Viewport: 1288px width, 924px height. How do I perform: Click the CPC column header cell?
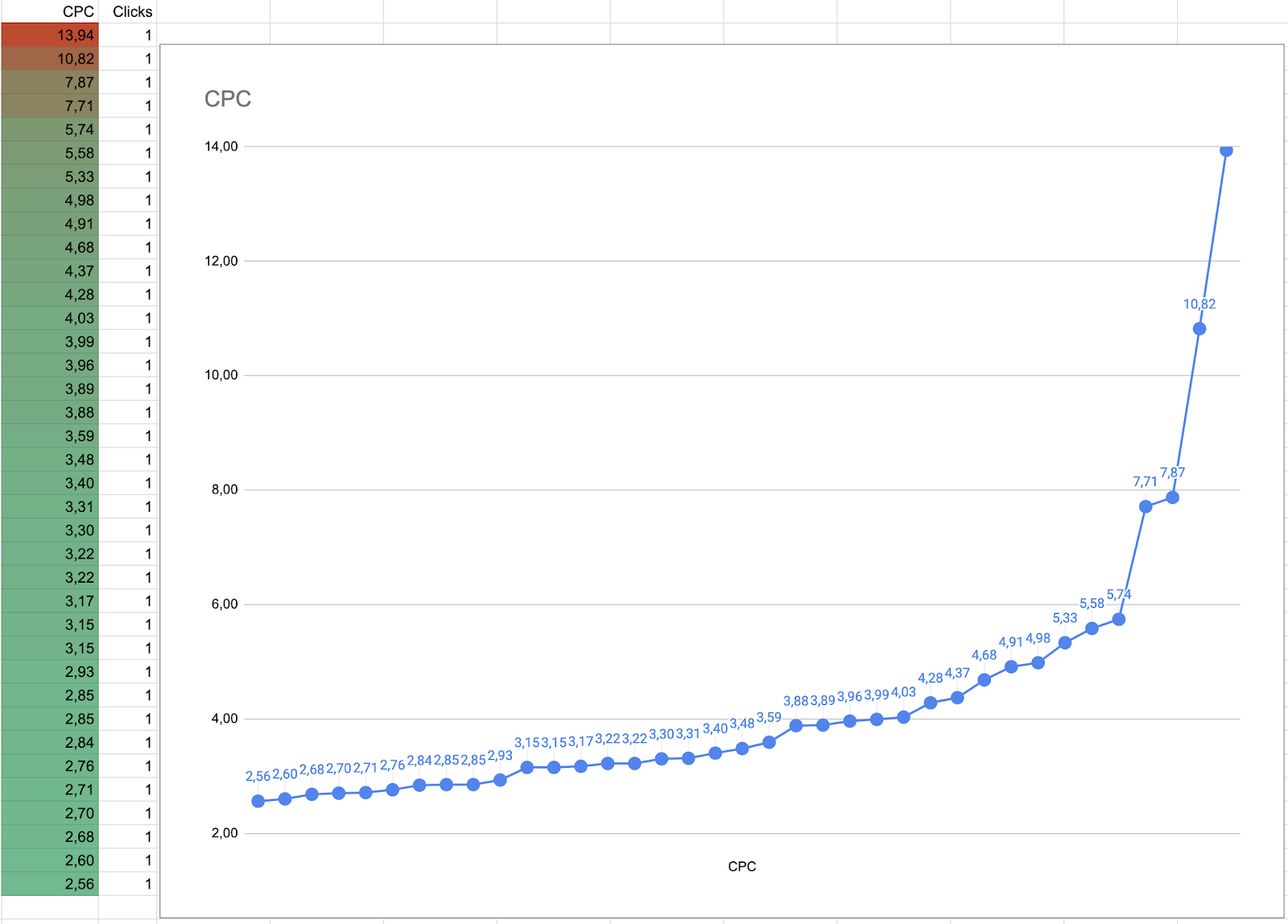[x=50, y=11]
